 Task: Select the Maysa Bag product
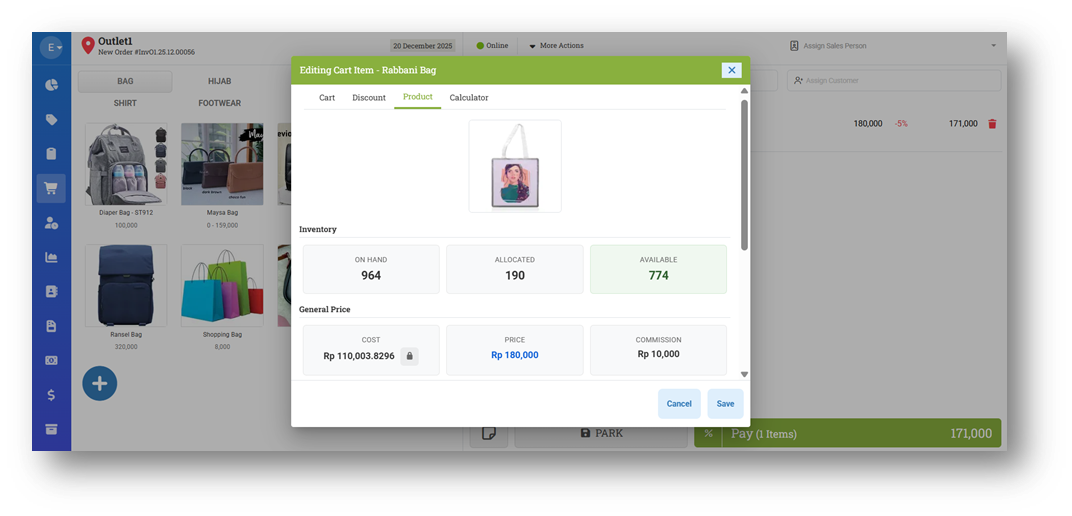click(222, 176)
